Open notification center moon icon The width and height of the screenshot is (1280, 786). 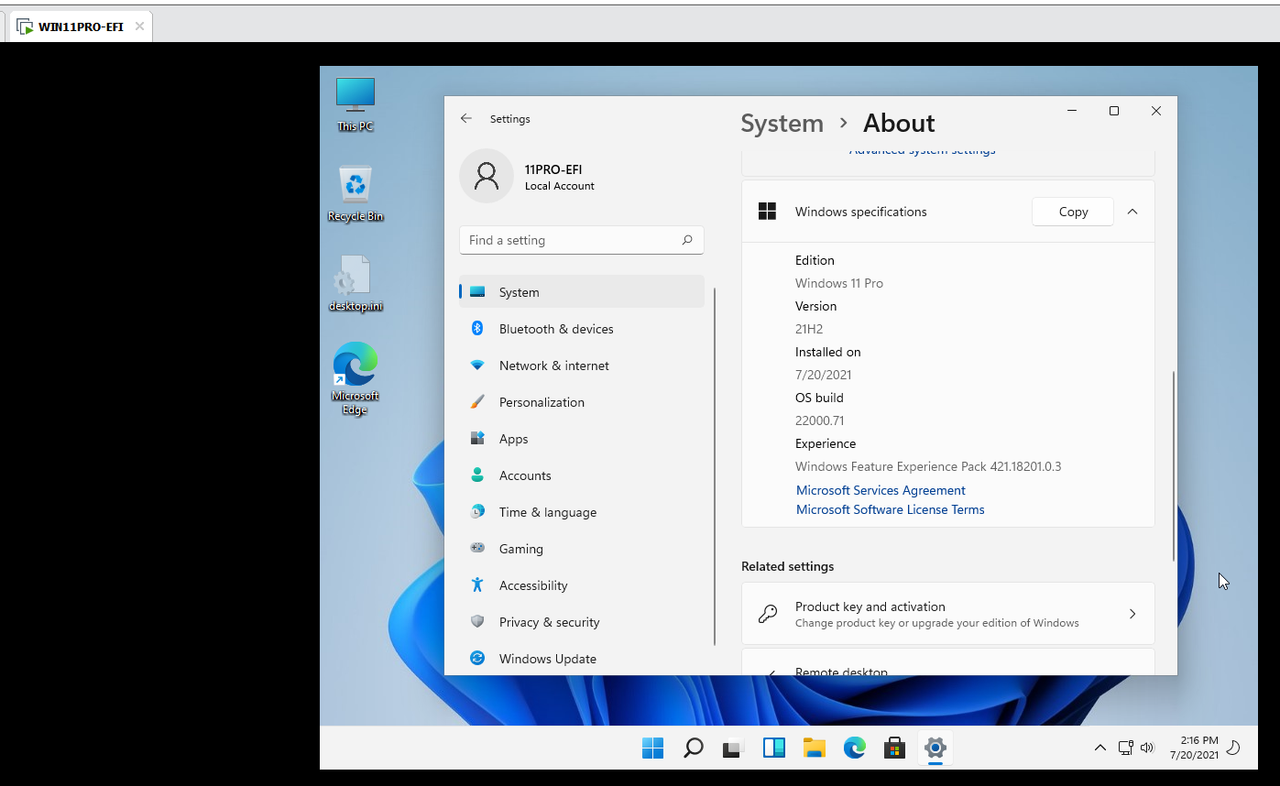point(1234,748)
